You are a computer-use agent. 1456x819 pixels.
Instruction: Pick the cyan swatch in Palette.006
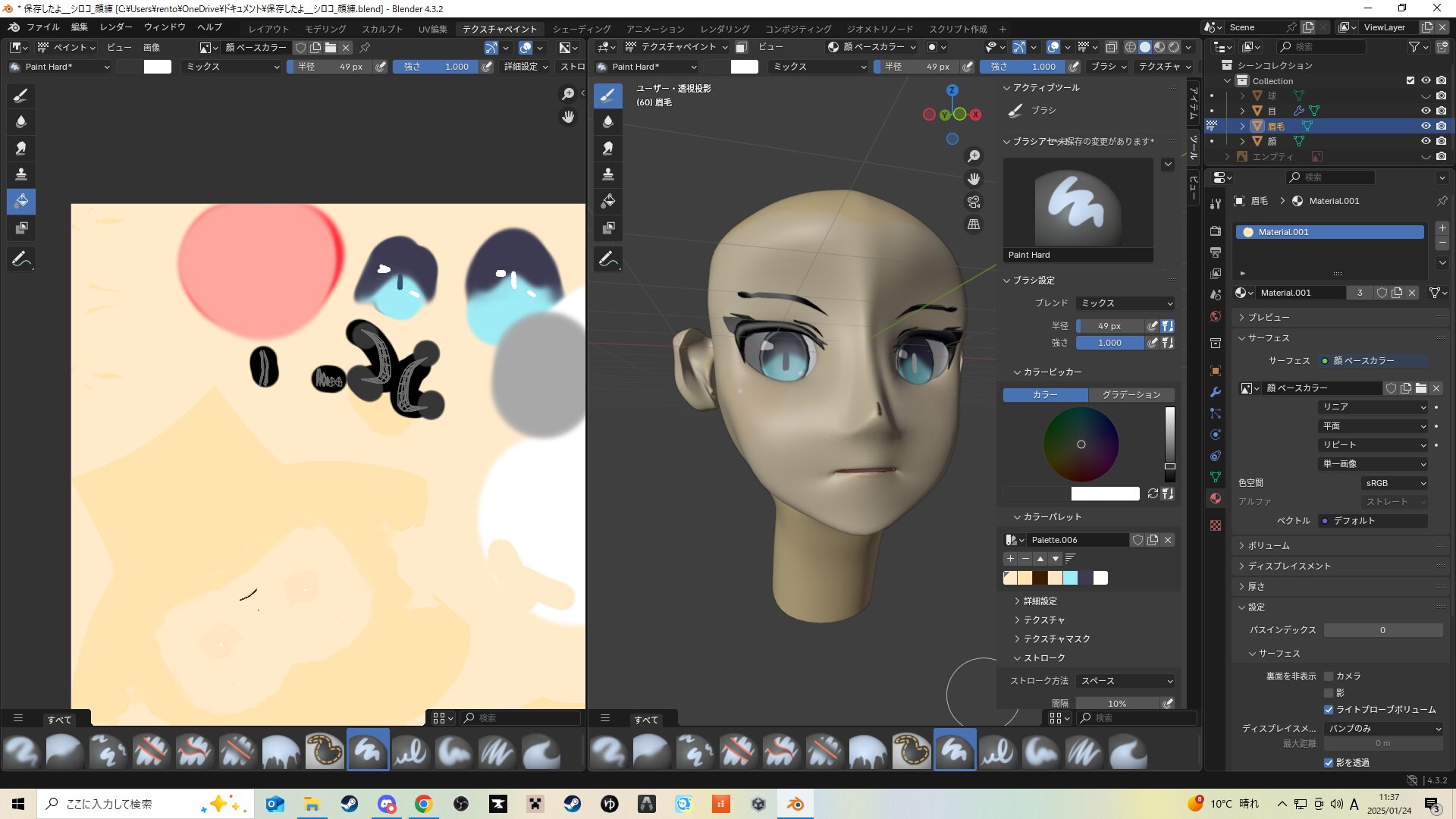1070,579
